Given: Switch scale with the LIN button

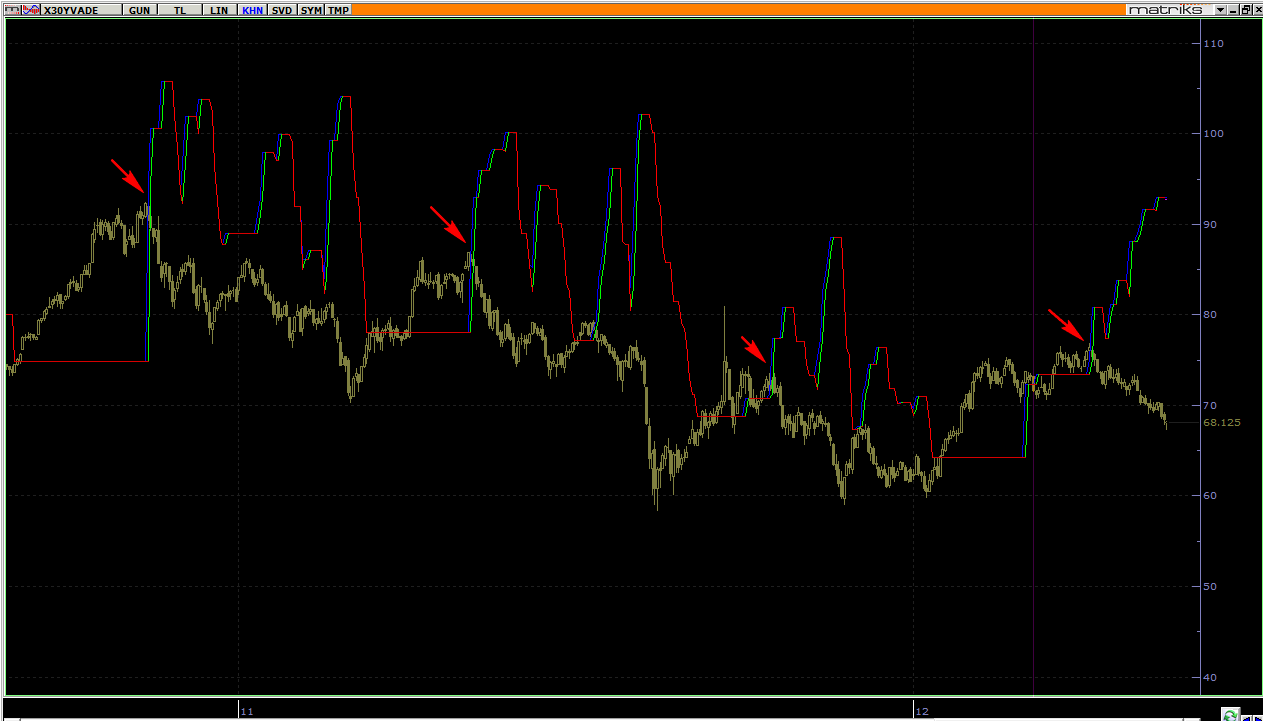Looking at the screenshot, I should click(x=219, y=10).
